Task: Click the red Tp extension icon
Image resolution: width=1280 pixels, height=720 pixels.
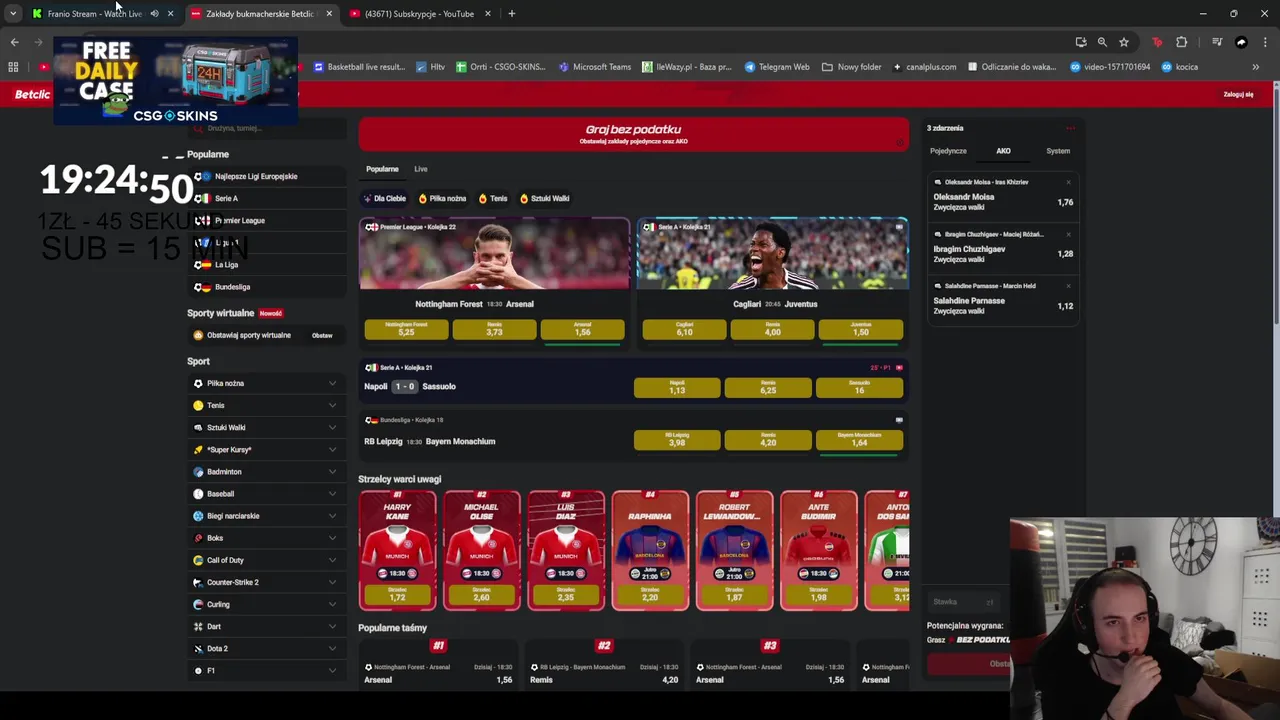Action: click(1157, 42)
